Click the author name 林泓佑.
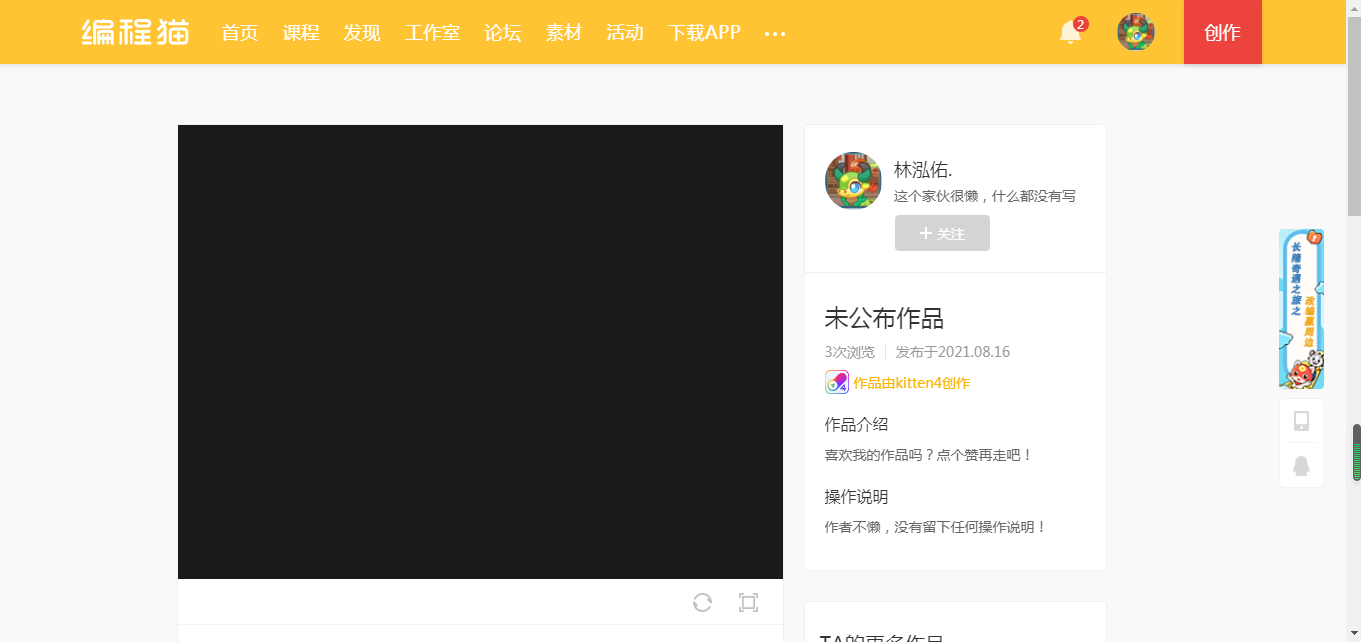This screenshot has width=1361, height=642. (x=923, y=170)
